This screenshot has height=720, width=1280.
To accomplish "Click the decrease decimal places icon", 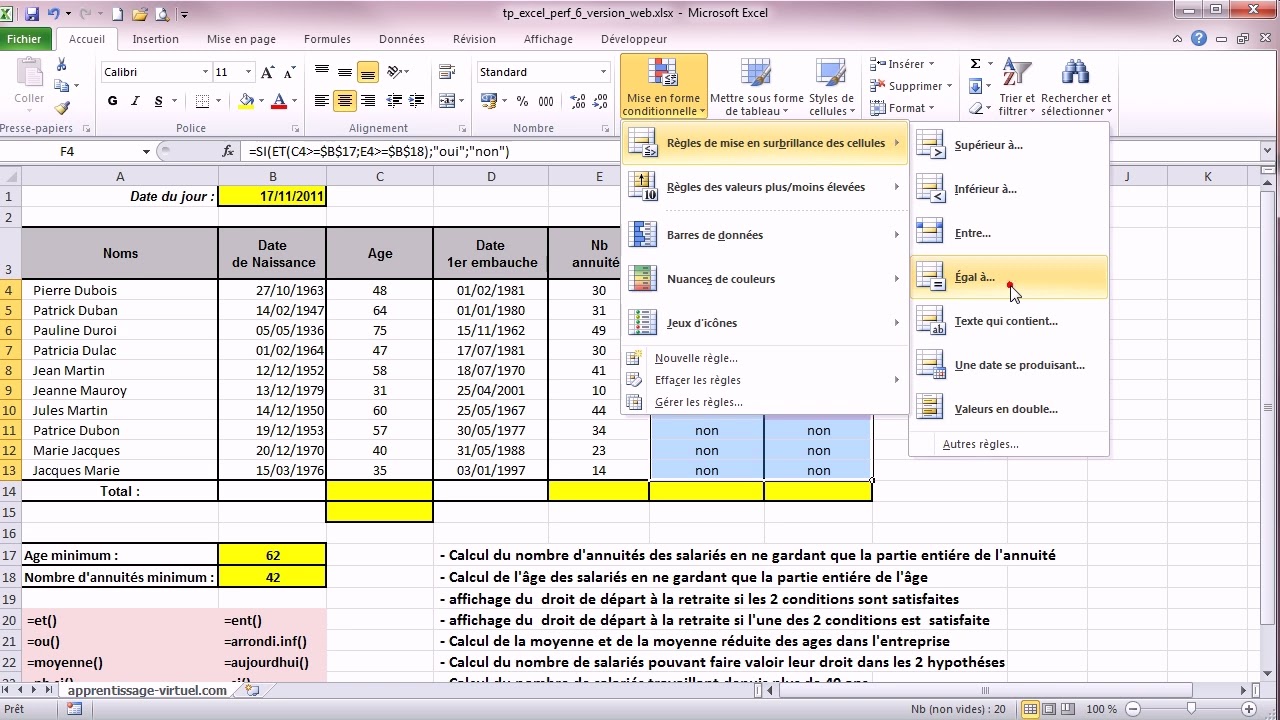I will click(x=598, y=101).
